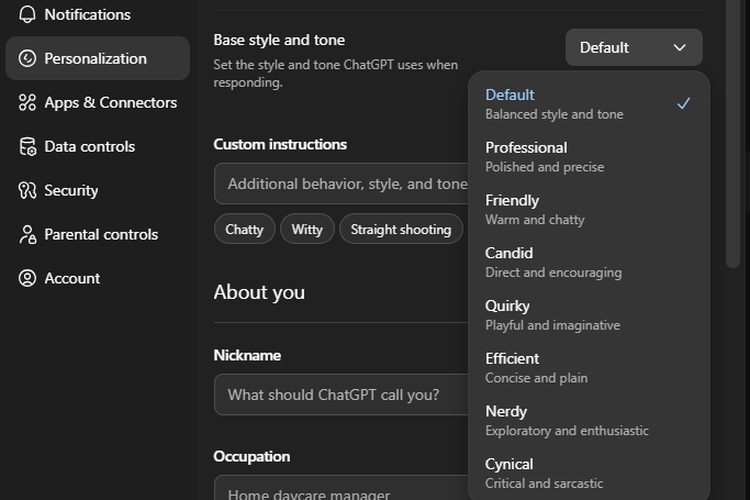Click the Personalization sidebar icon

click(27, 58)
